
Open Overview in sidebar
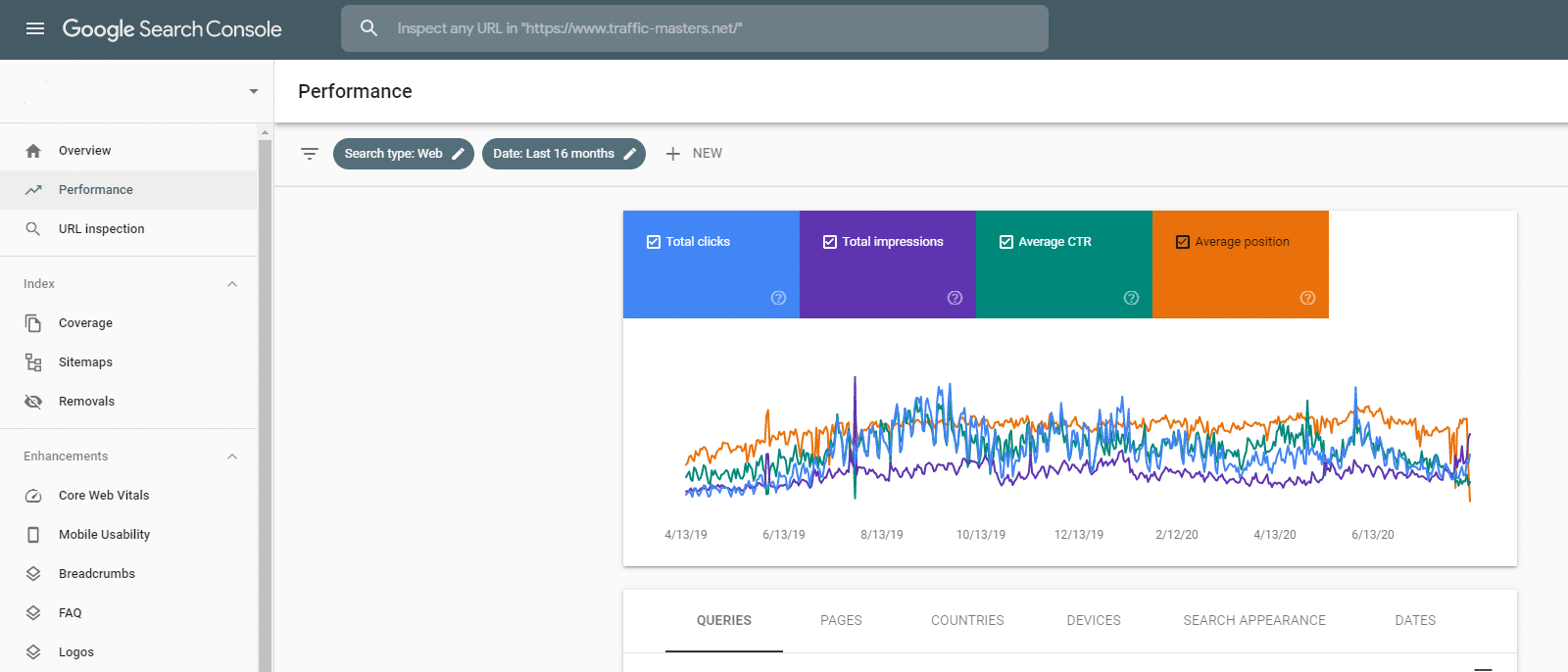tap(128, 151)
